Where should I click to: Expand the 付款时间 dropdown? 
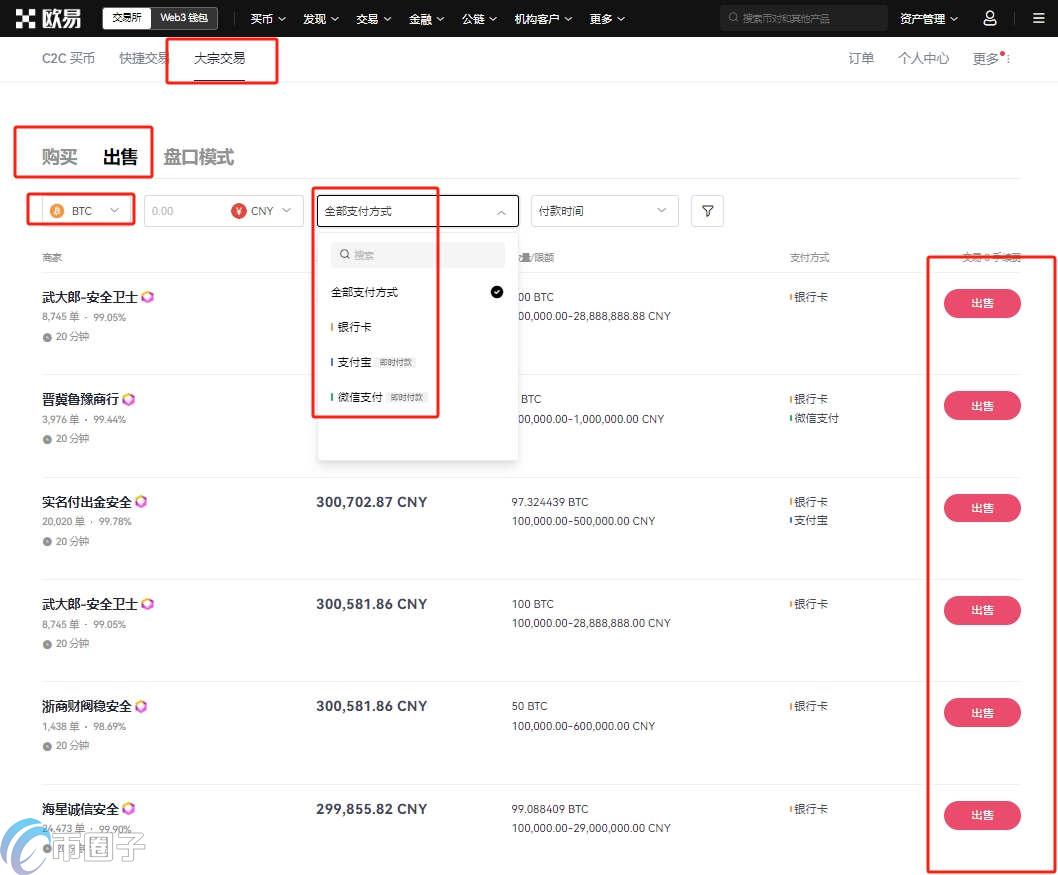coord(604,211)
